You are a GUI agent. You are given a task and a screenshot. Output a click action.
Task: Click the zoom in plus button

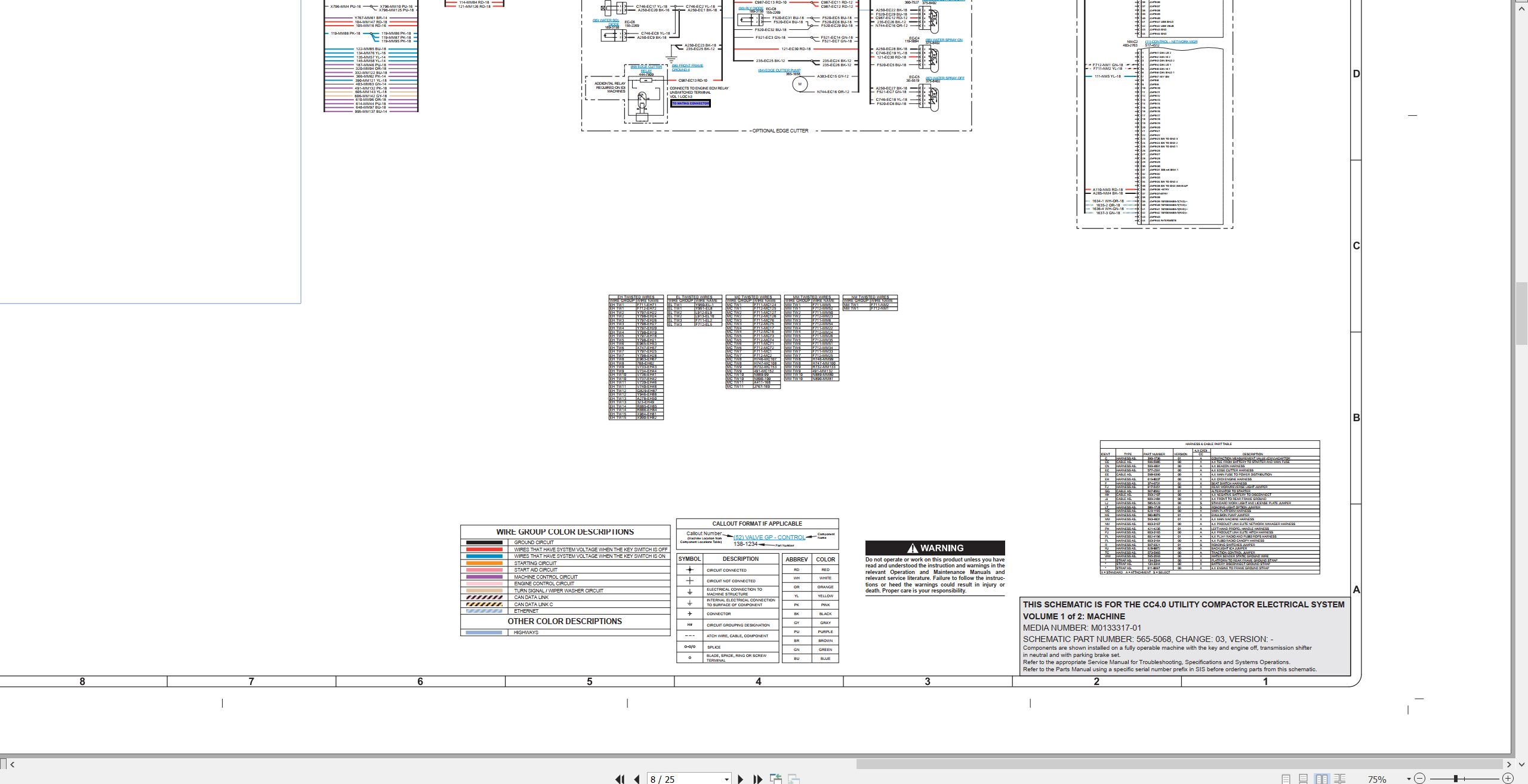[1508, 779]
